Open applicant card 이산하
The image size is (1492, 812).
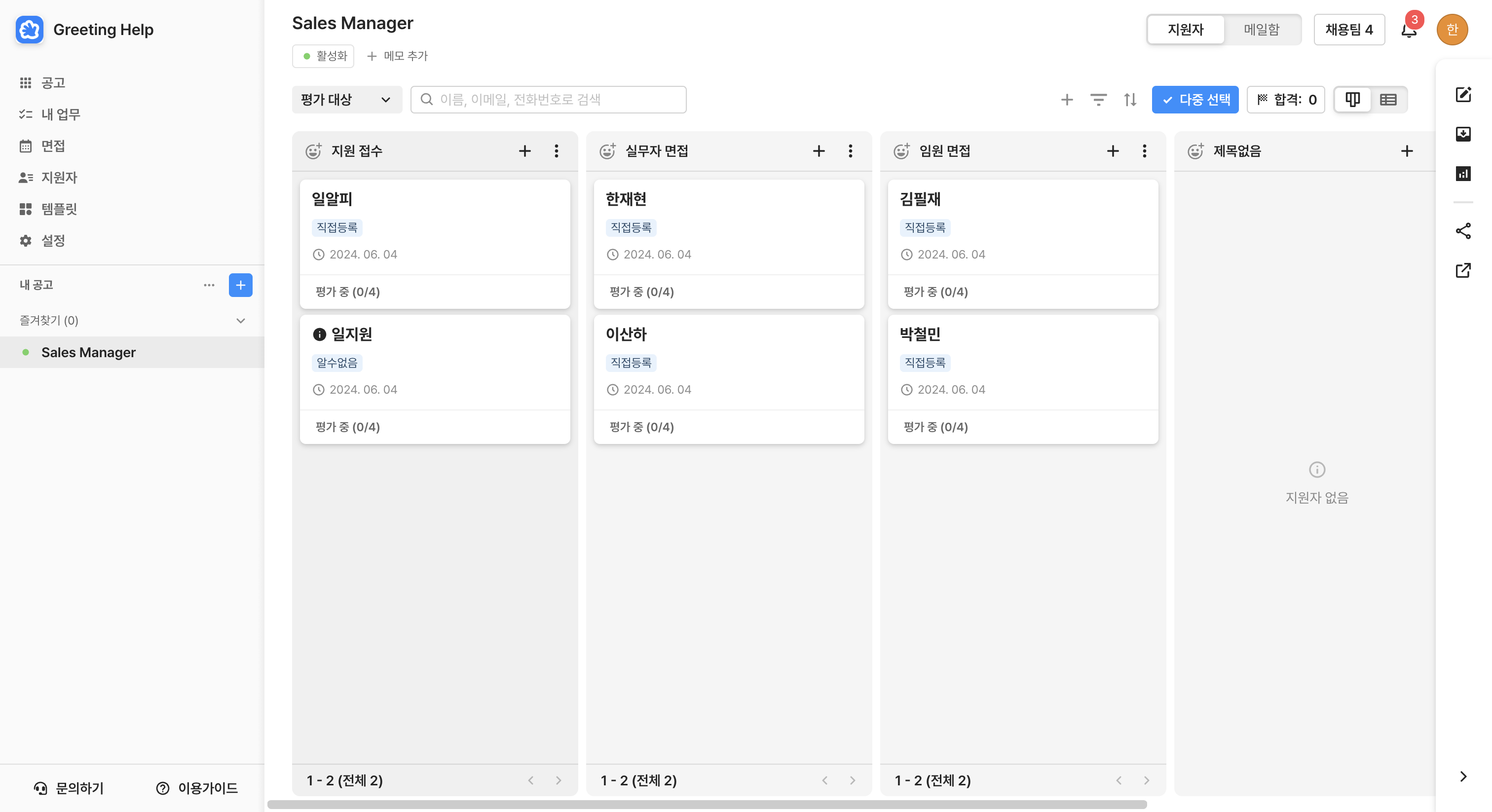(x=729, y=379)
